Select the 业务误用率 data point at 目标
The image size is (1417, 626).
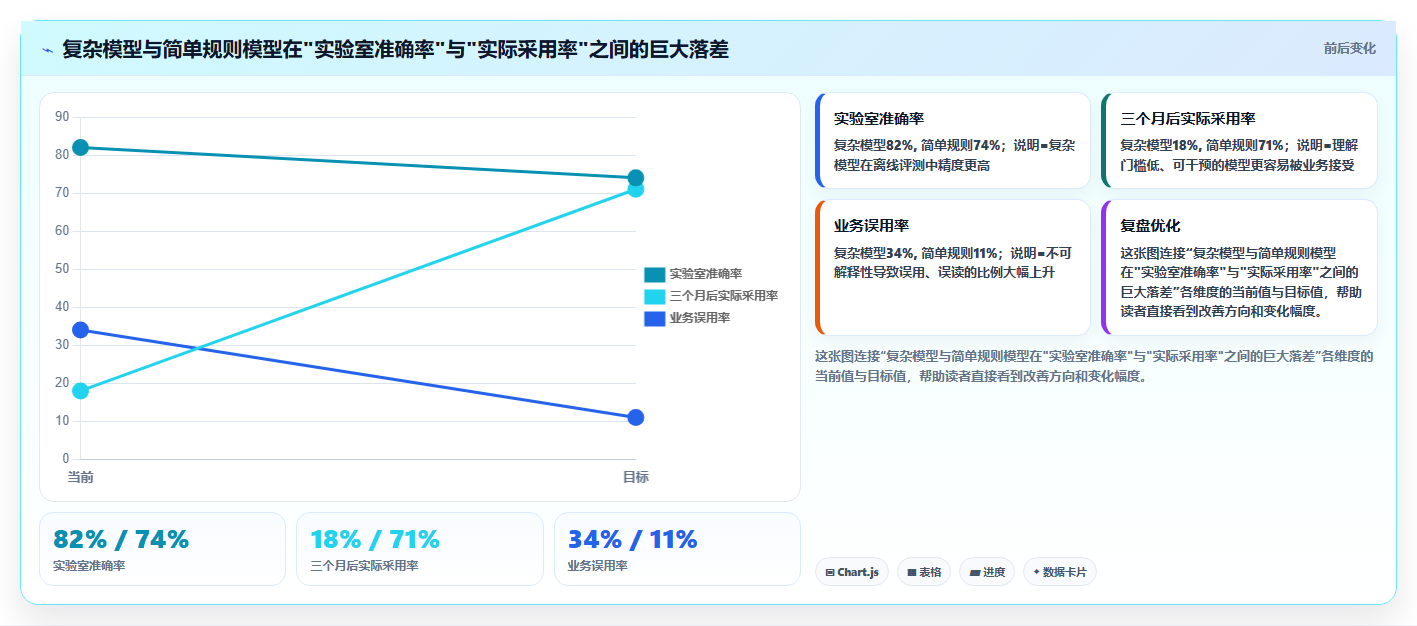636,417
